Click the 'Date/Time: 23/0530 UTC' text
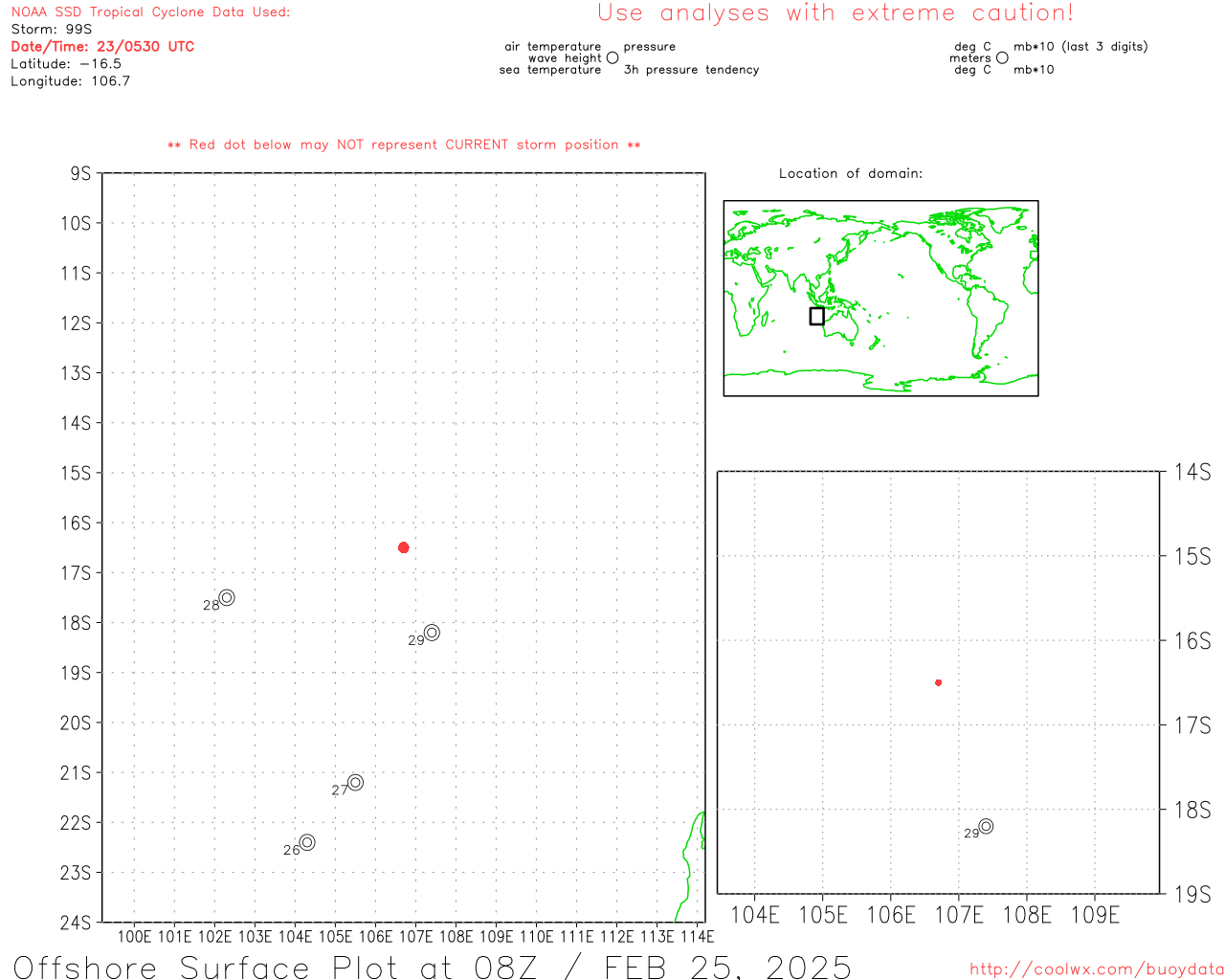 [102, 47]
